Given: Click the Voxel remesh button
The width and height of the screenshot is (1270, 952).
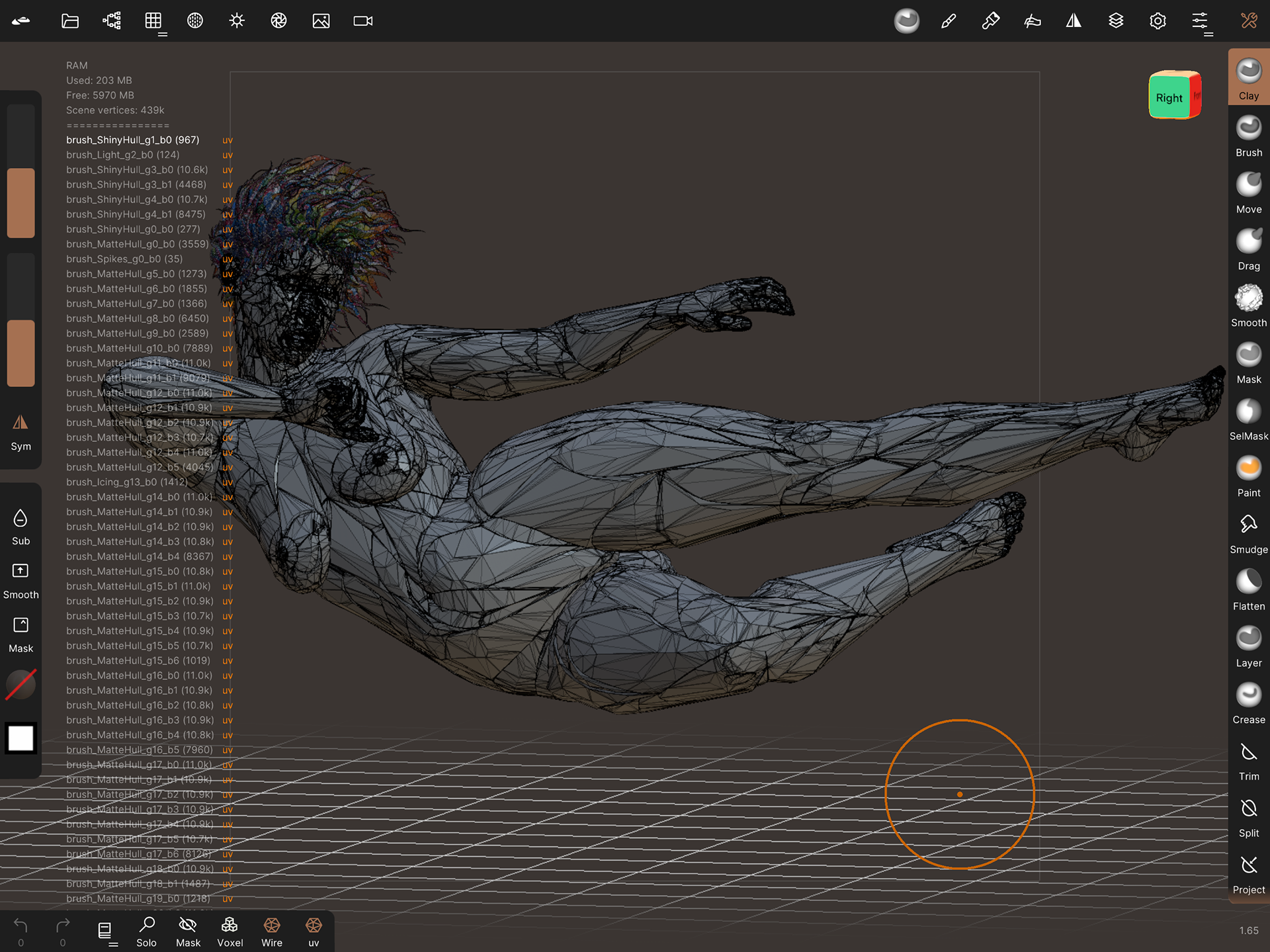Looking at the screenshot, I should 230,931.
